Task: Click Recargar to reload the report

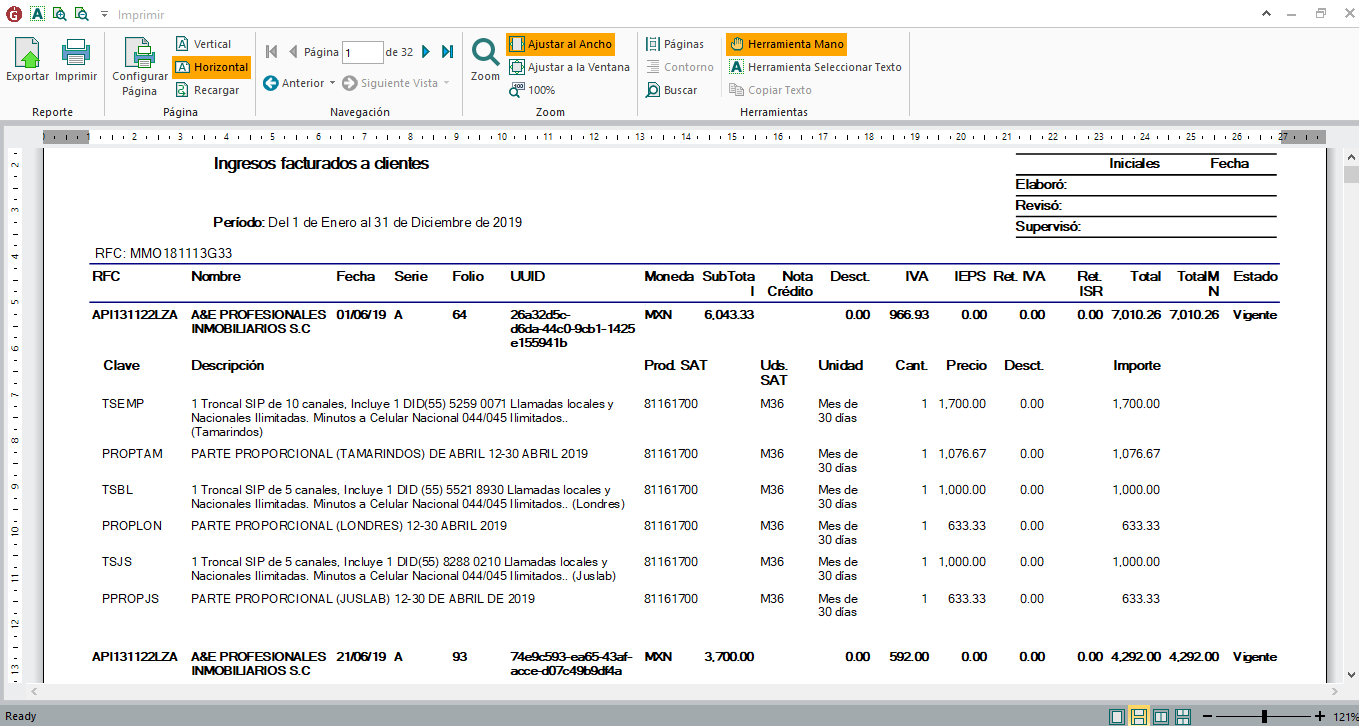Action: point(208,90)
